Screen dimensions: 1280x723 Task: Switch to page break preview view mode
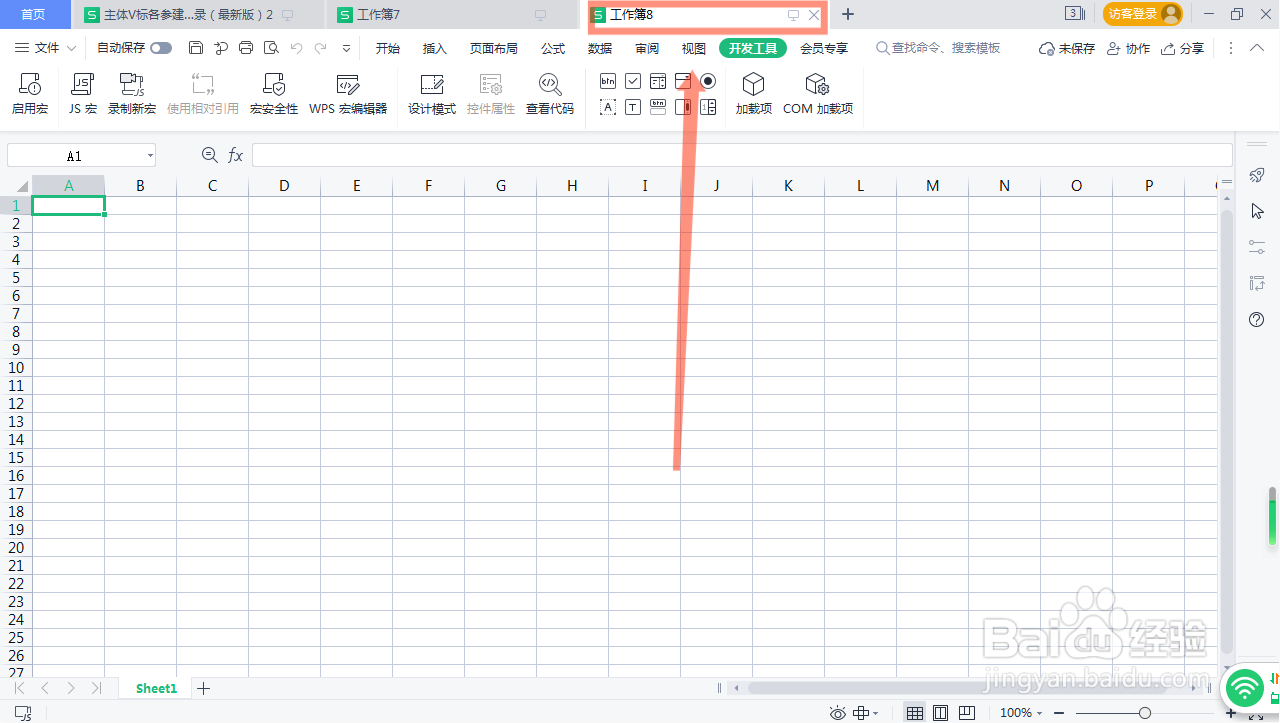coord(966,712)
